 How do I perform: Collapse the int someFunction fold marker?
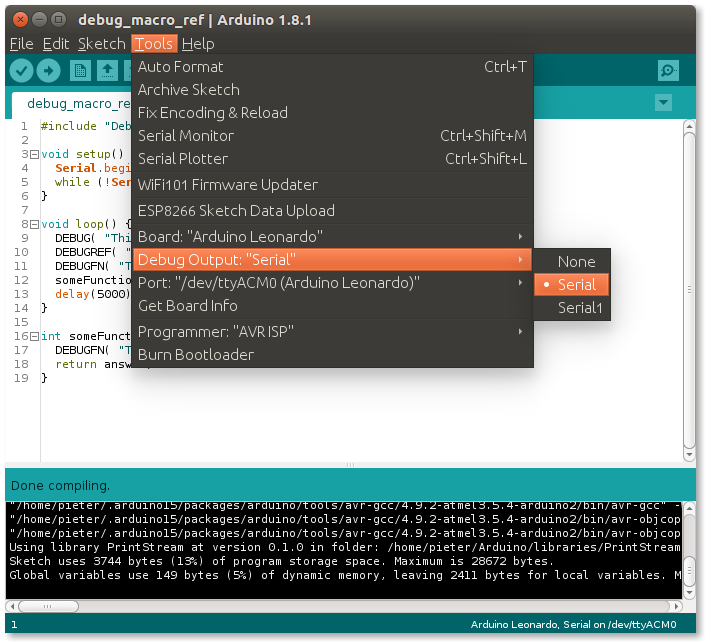(34, 337)
